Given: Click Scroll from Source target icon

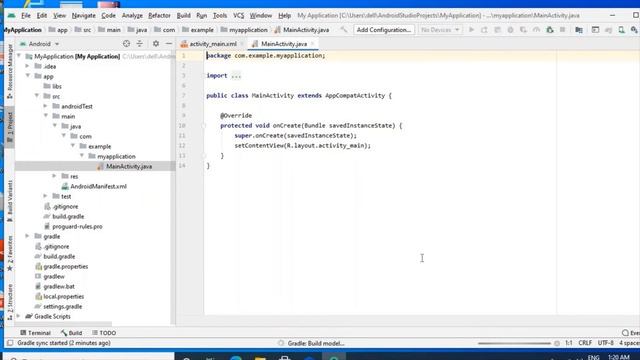Looking at the screenshot, I should click(127, 44).
